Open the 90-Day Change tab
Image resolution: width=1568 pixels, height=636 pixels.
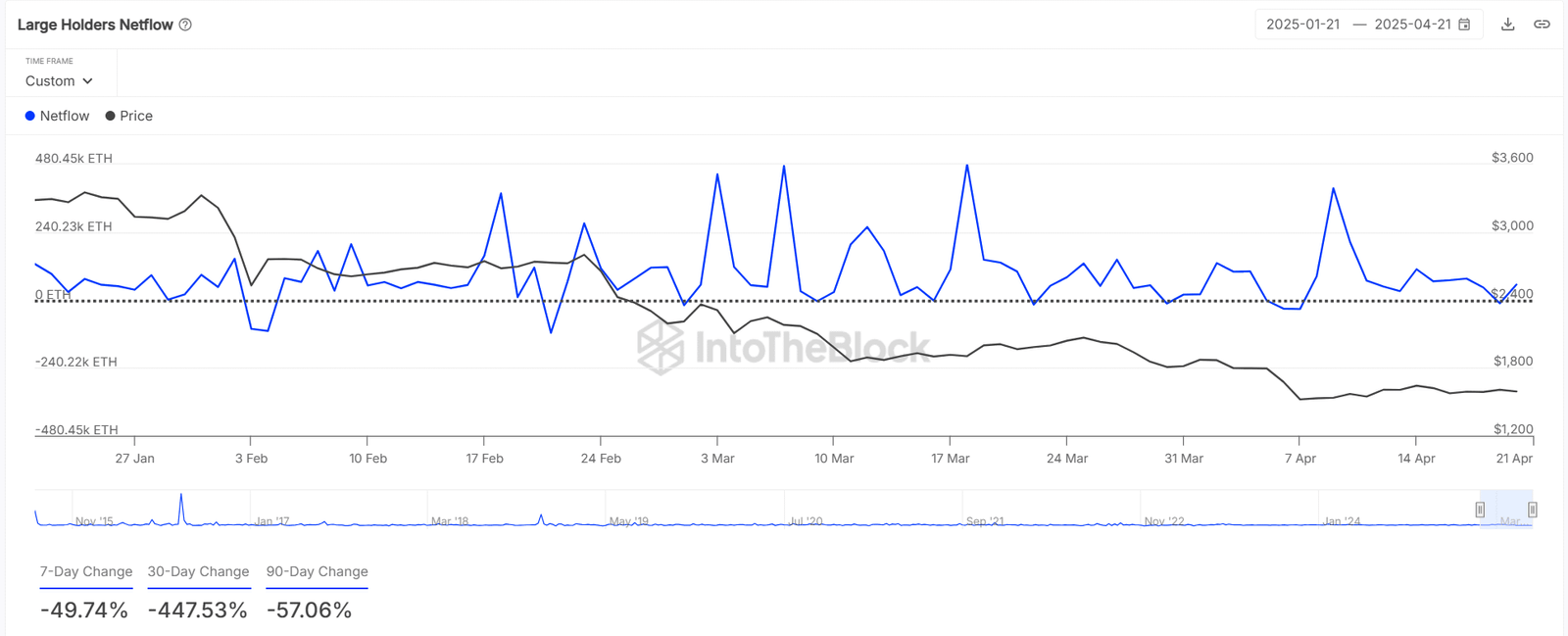(317, 572)
